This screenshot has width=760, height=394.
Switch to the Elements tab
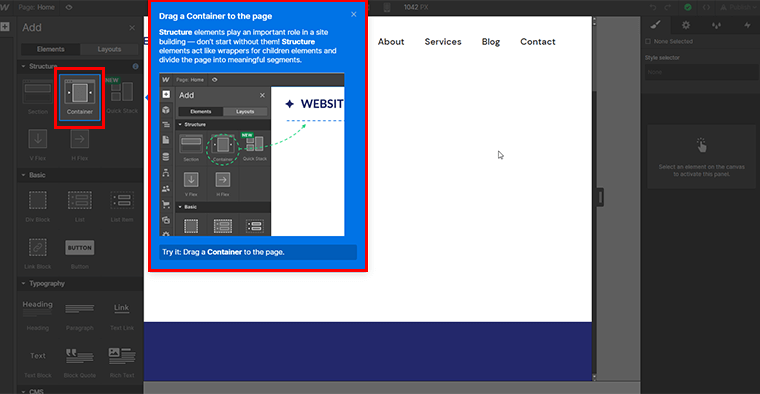coord(50,49)
